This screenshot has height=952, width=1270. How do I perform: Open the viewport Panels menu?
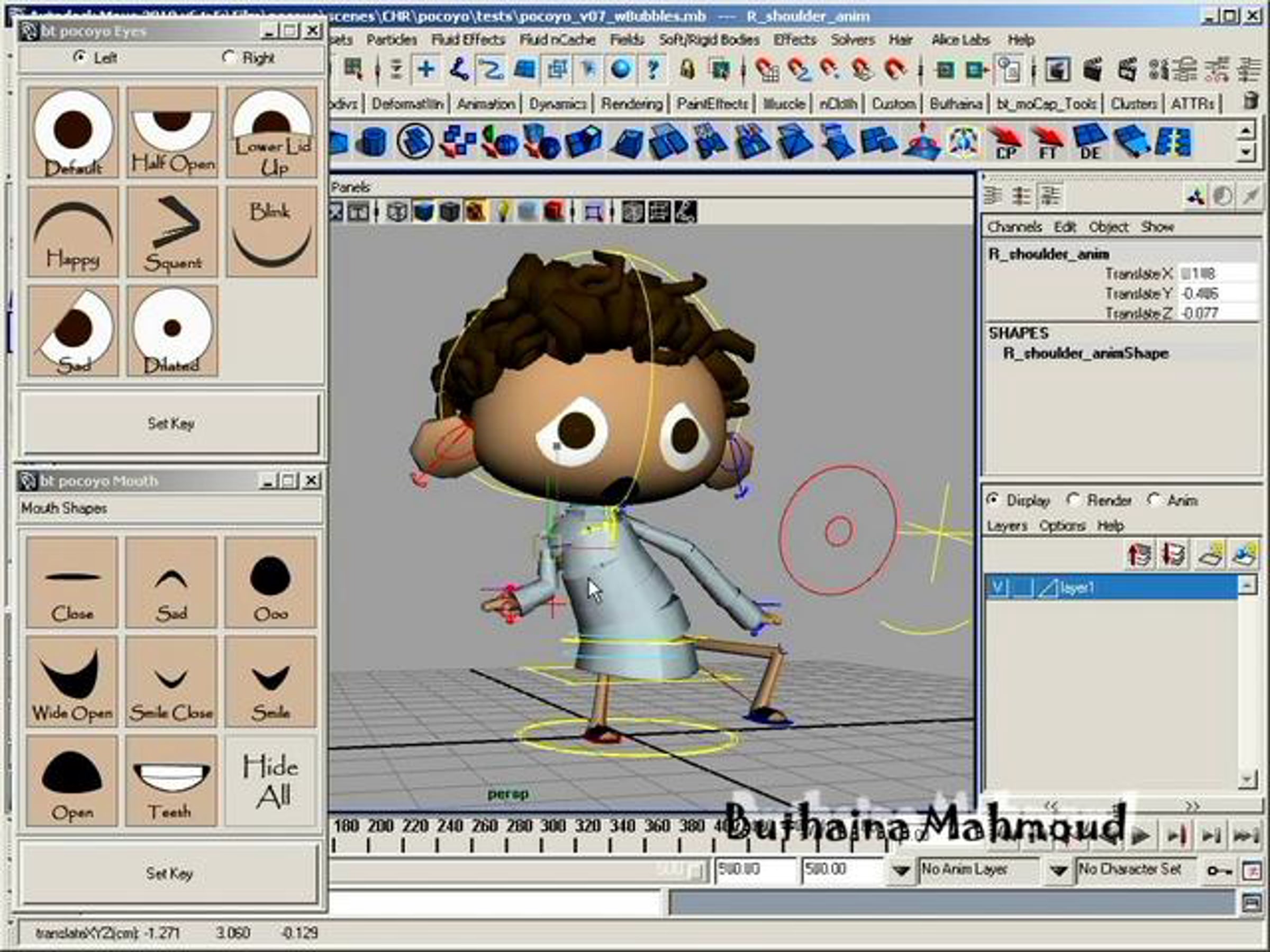coord(350,187)
